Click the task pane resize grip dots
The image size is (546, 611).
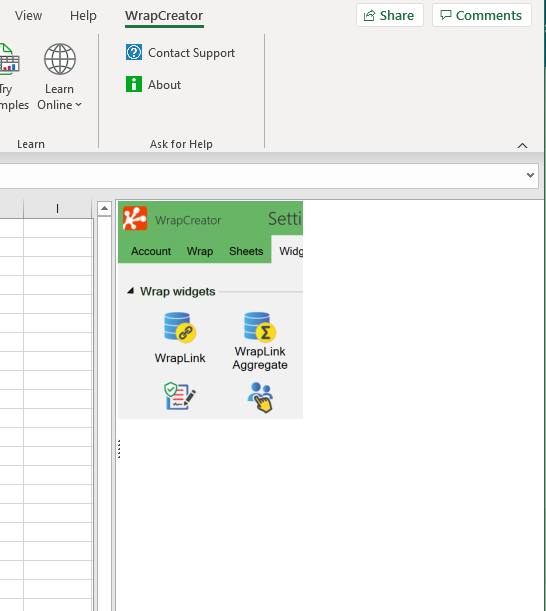(119, 449)
